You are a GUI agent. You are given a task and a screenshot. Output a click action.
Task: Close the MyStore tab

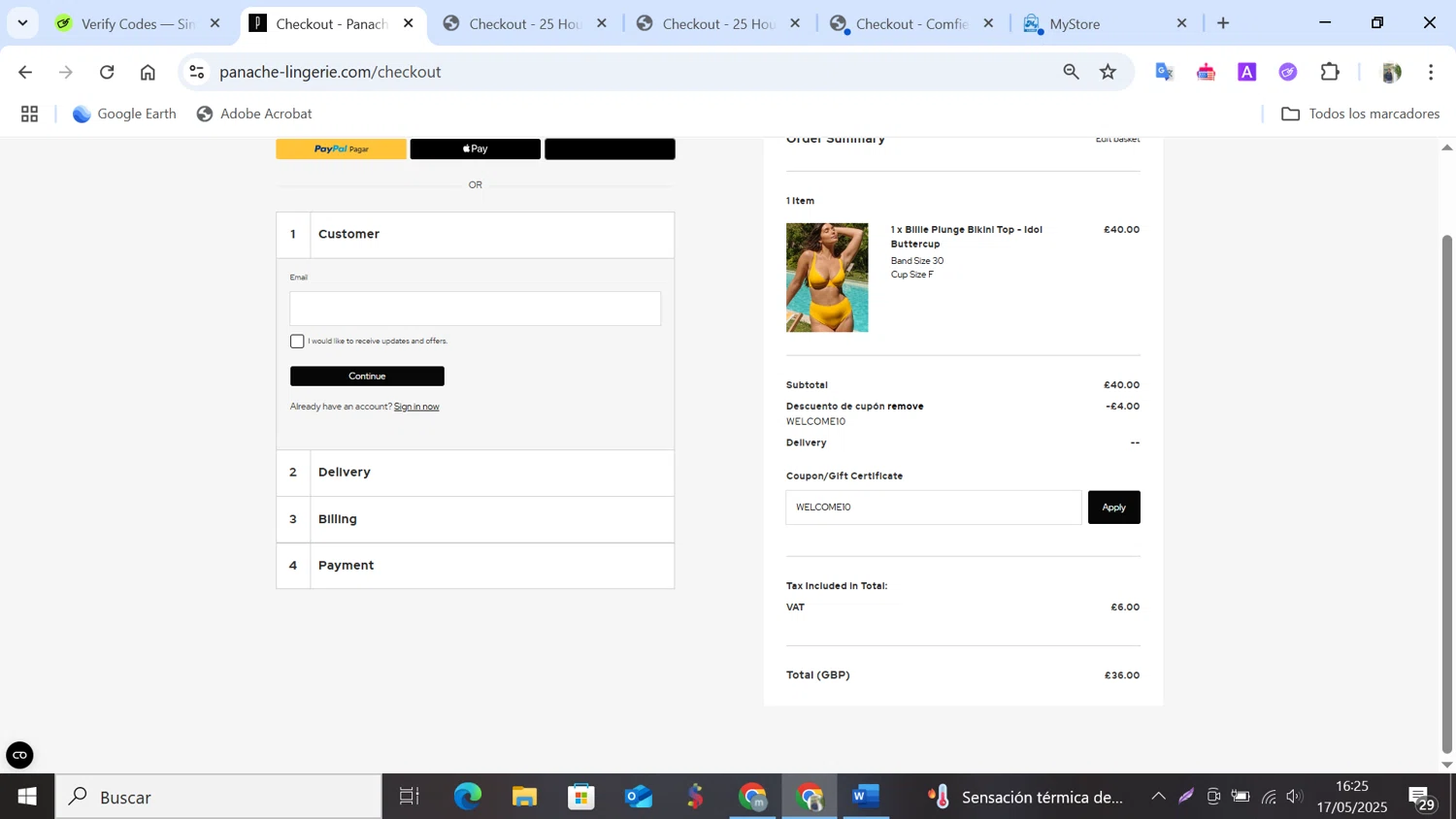coord(1181,23)
